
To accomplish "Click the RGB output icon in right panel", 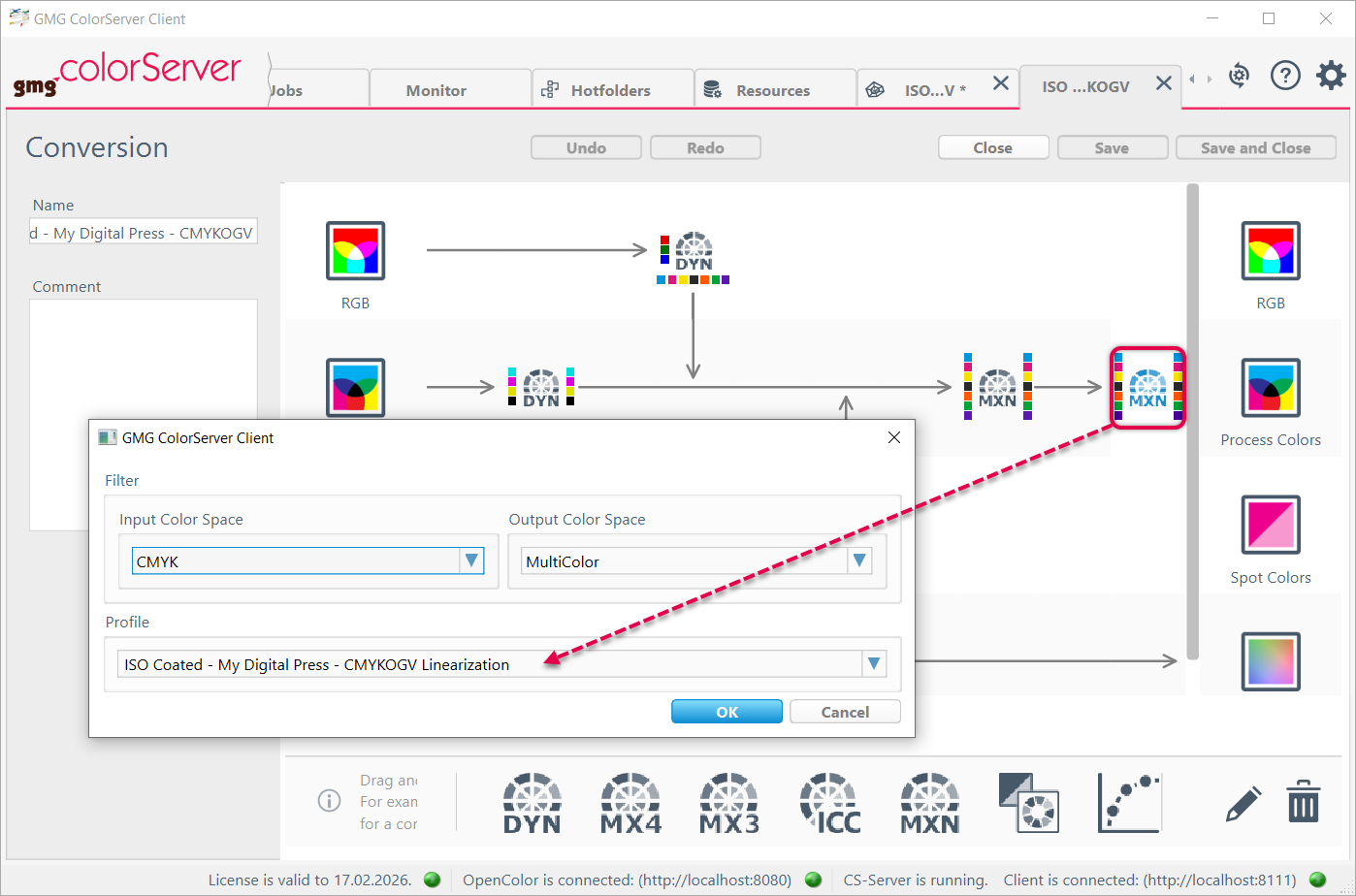I will click(x=1271, y=251).
